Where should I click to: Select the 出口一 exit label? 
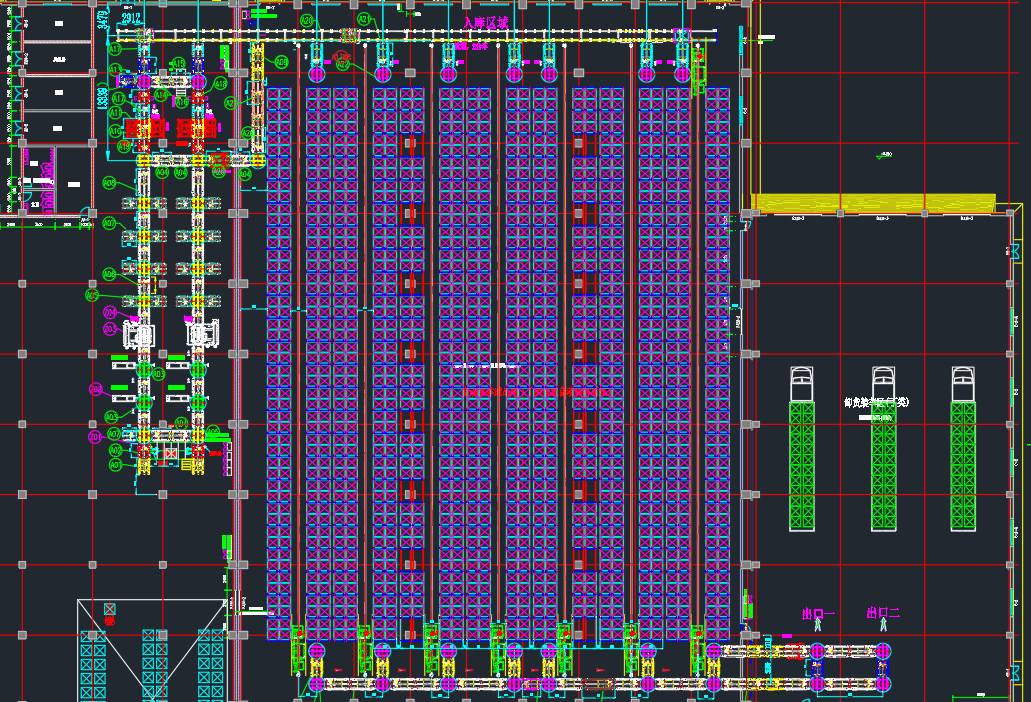coord(818,614)
